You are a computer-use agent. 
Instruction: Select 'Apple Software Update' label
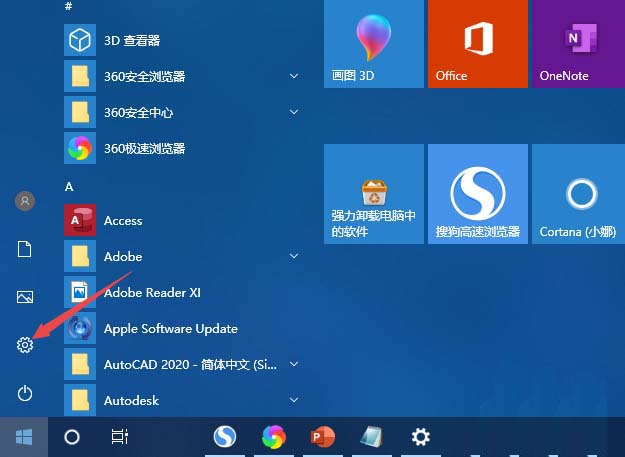point(171,329)
